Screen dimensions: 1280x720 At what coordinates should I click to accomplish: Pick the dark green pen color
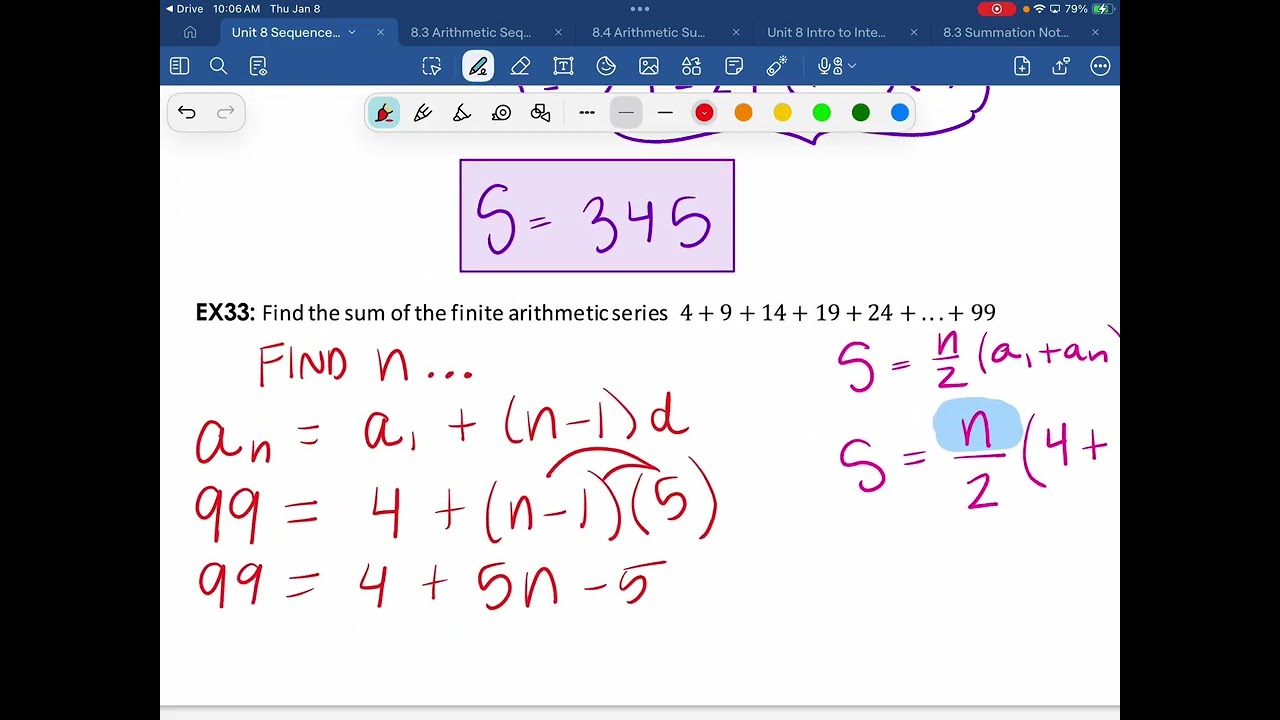(x=861, y=113)
